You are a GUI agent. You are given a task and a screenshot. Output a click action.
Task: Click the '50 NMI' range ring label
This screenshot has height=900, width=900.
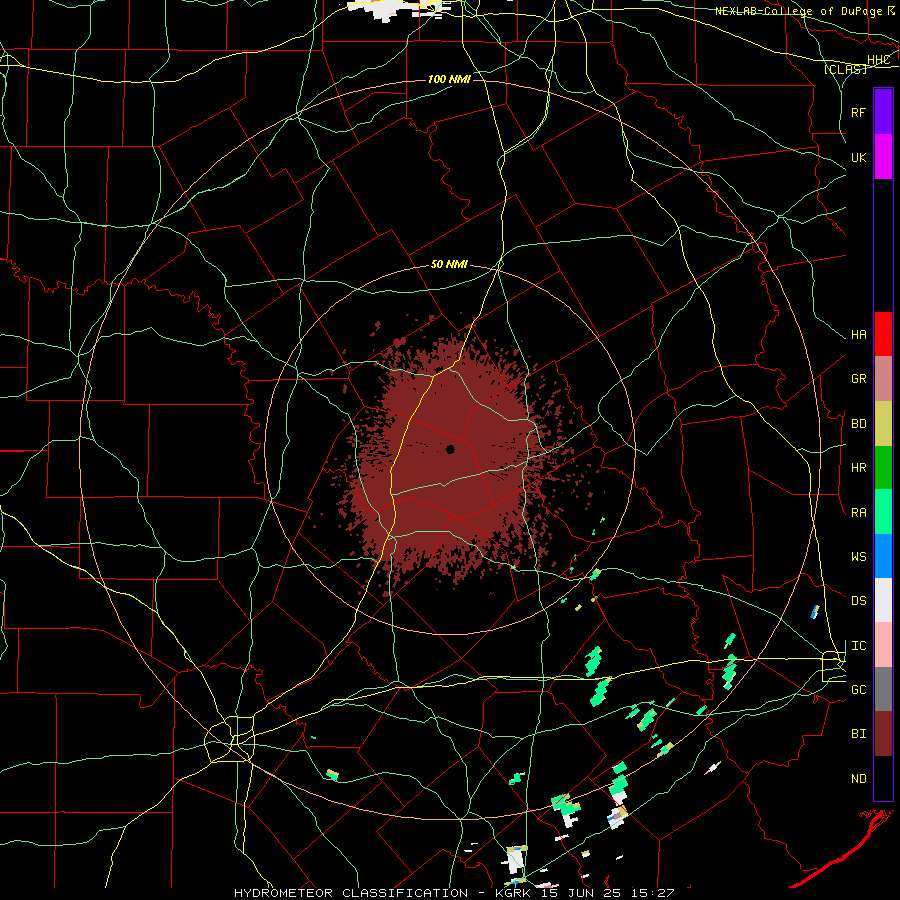tap(449, 264)
